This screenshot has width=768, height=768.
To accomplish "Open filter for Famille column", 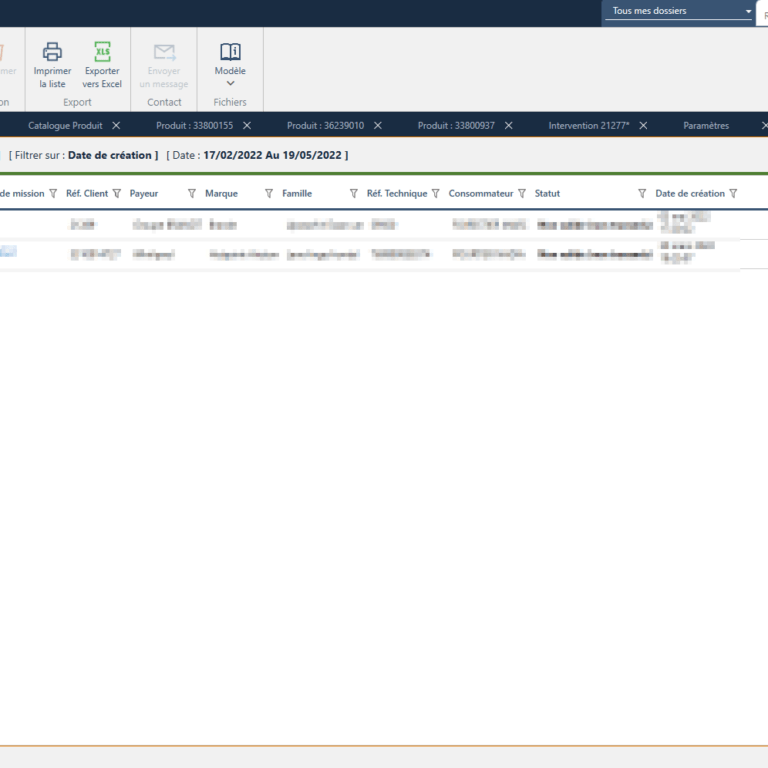I will [x=354, y=194].
